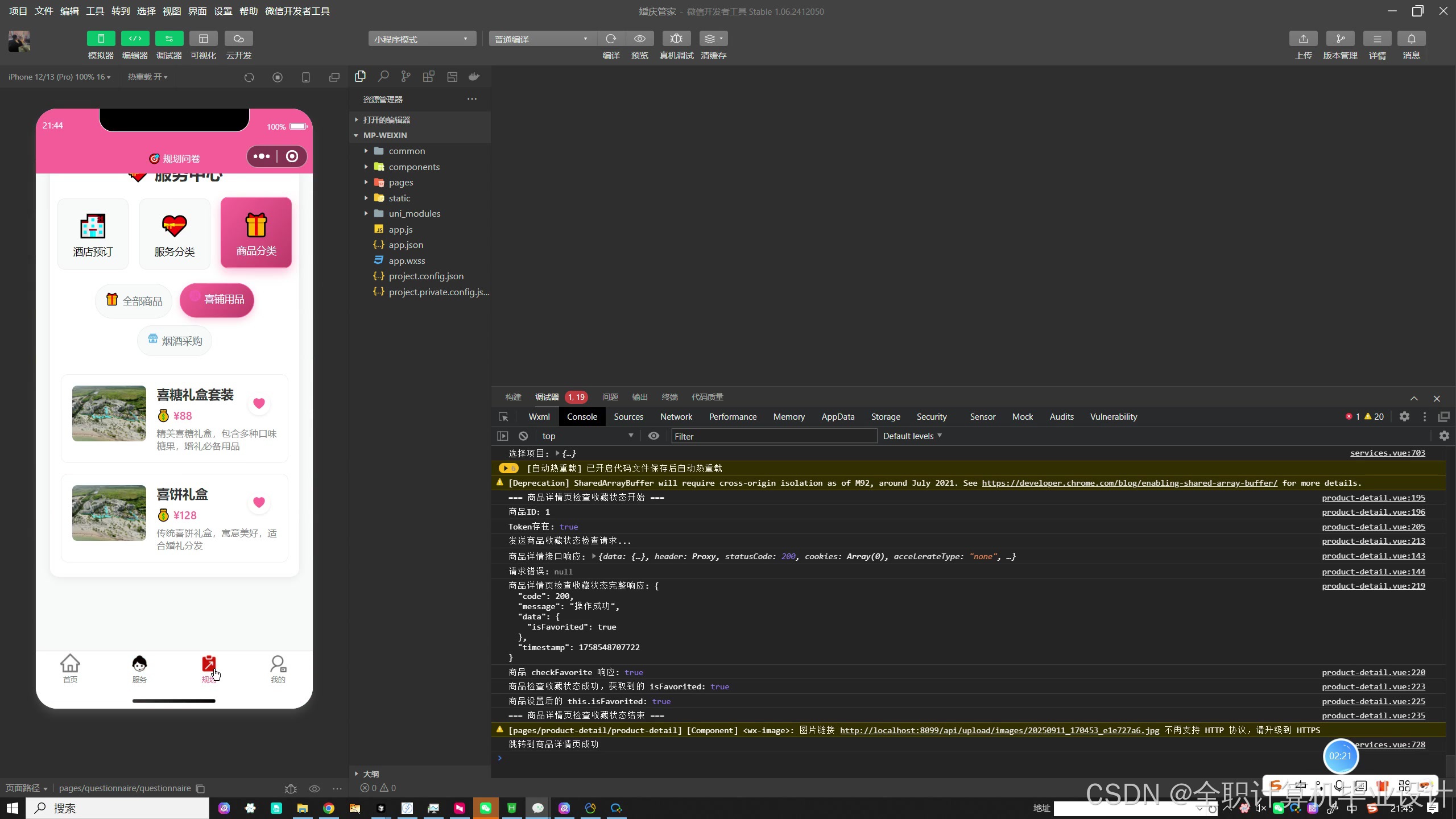Open the enabling-shared-array-buffer link

coord(1129,483)
